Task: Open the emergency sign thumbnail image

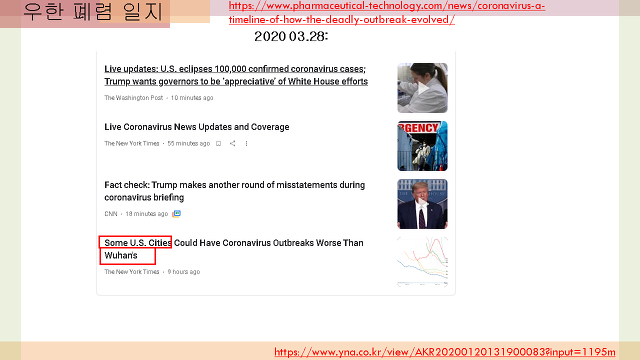Action: point(422,146)
